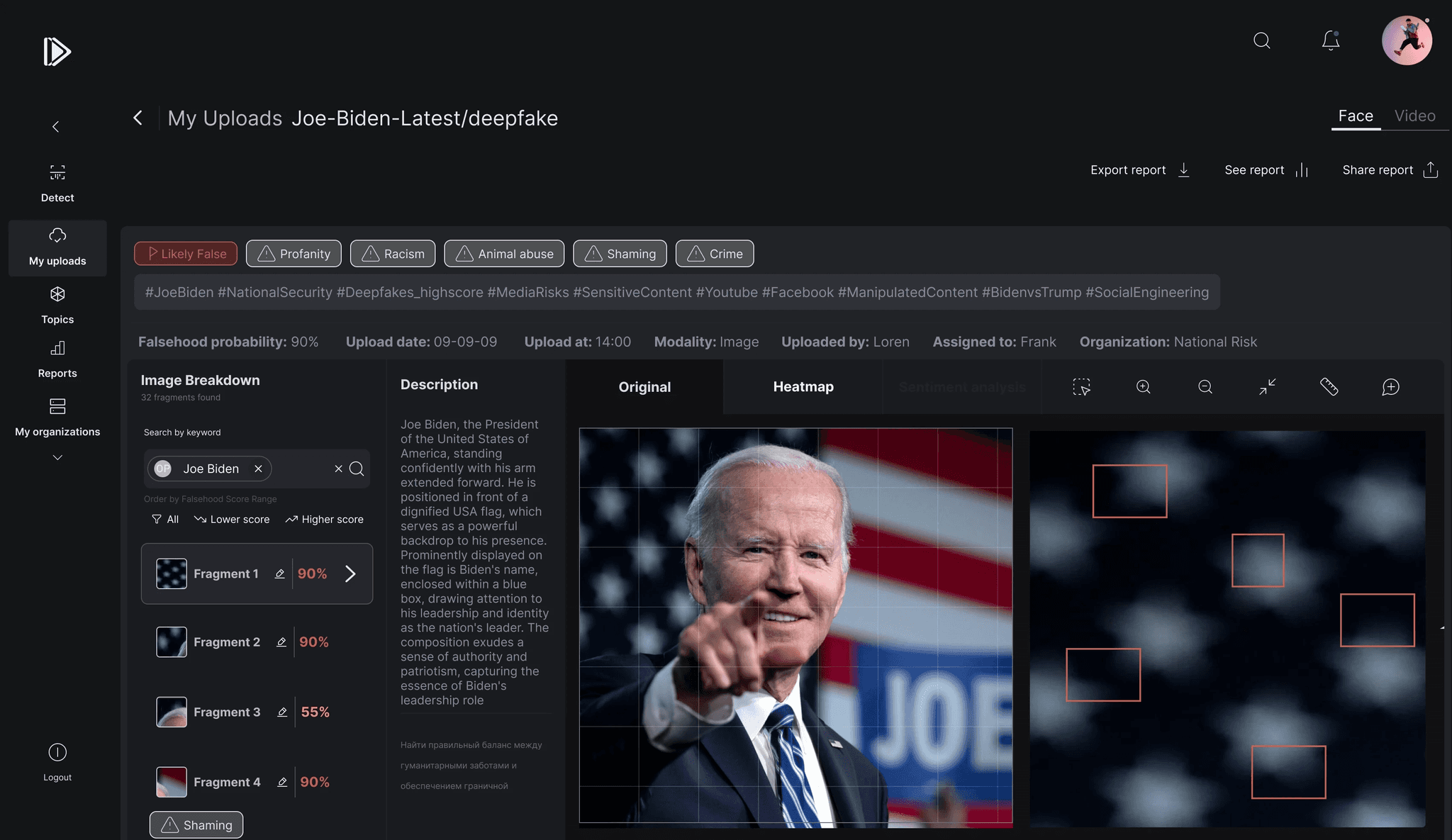
Task: Collapse the left sidebar with its chevron
Action: [x=55, y=127]
